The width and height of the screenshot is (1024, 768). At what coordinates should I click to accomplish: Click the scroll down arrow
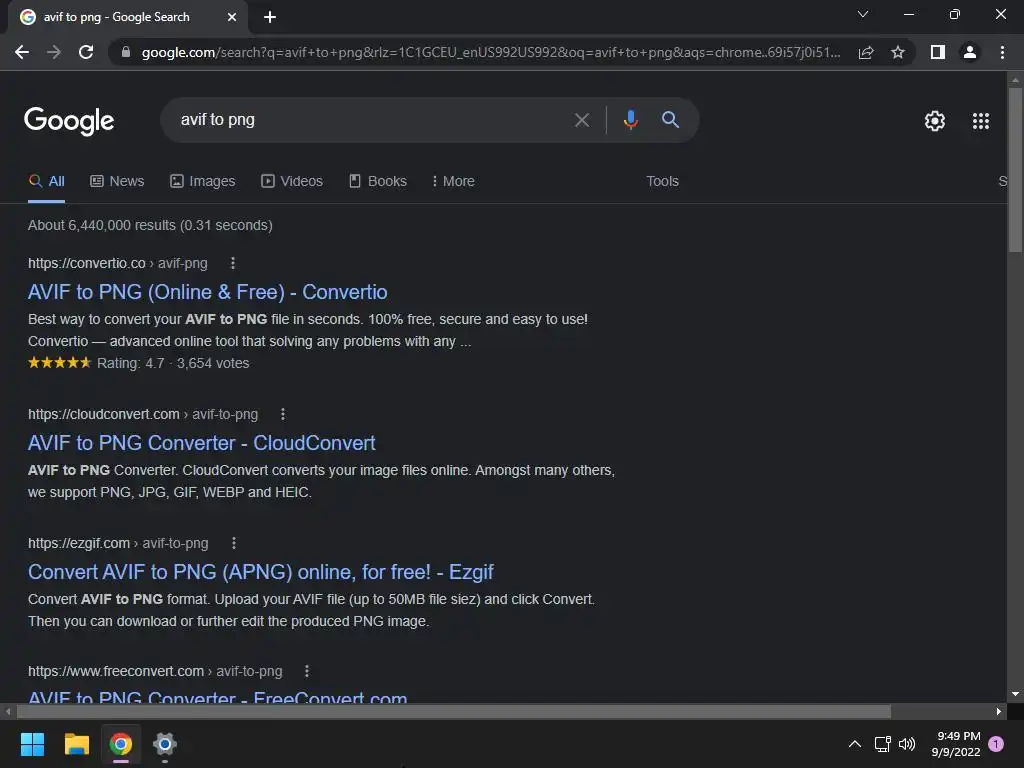click(1015, 694)
